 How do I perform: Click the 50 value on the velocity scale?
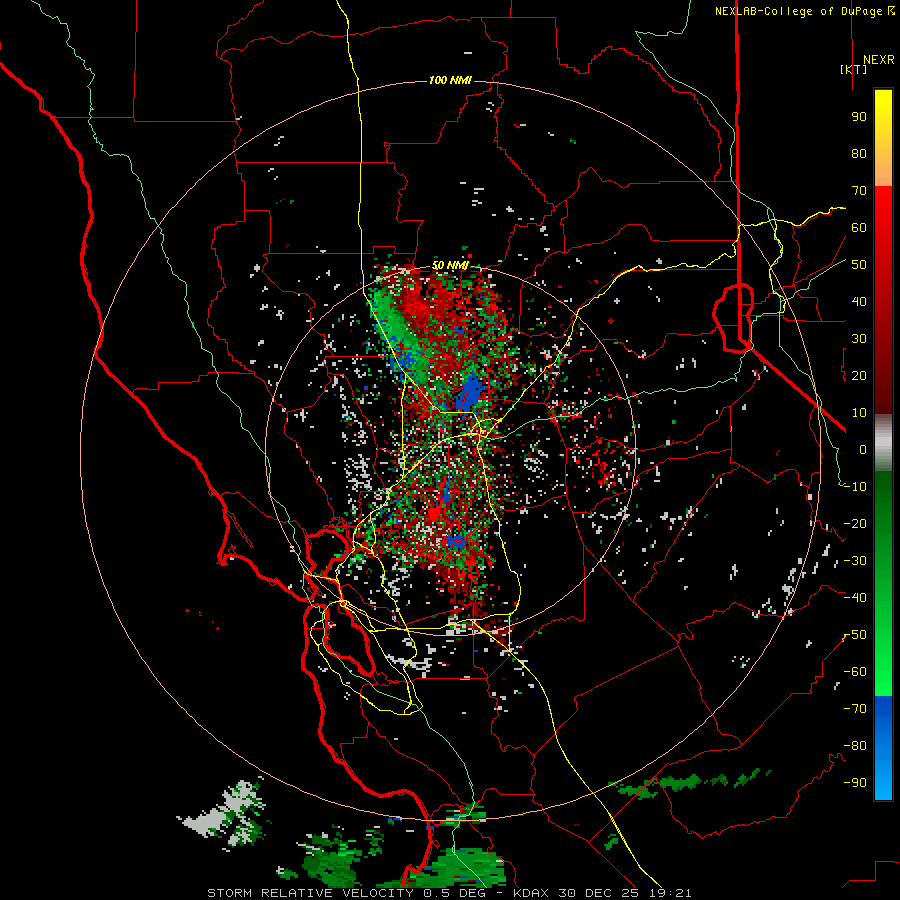click(859, 265)
